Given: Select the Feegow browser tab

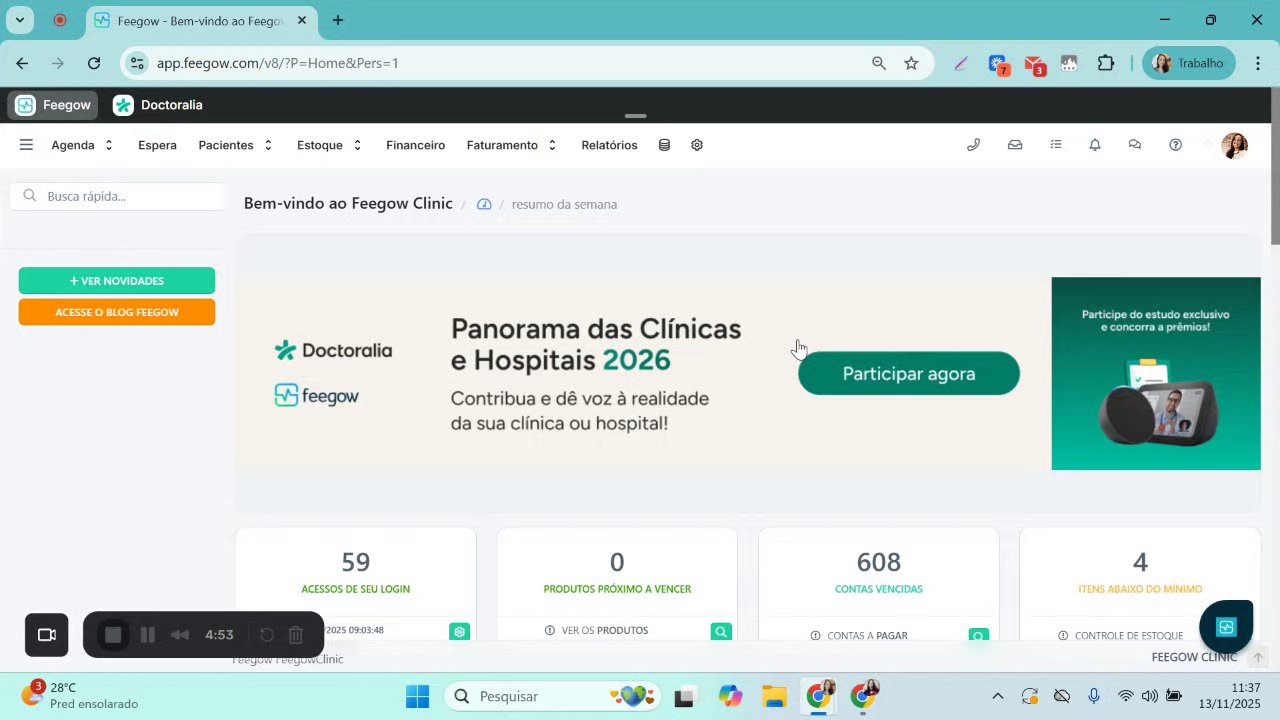Looking at the screenshot, I should [200, 20].
